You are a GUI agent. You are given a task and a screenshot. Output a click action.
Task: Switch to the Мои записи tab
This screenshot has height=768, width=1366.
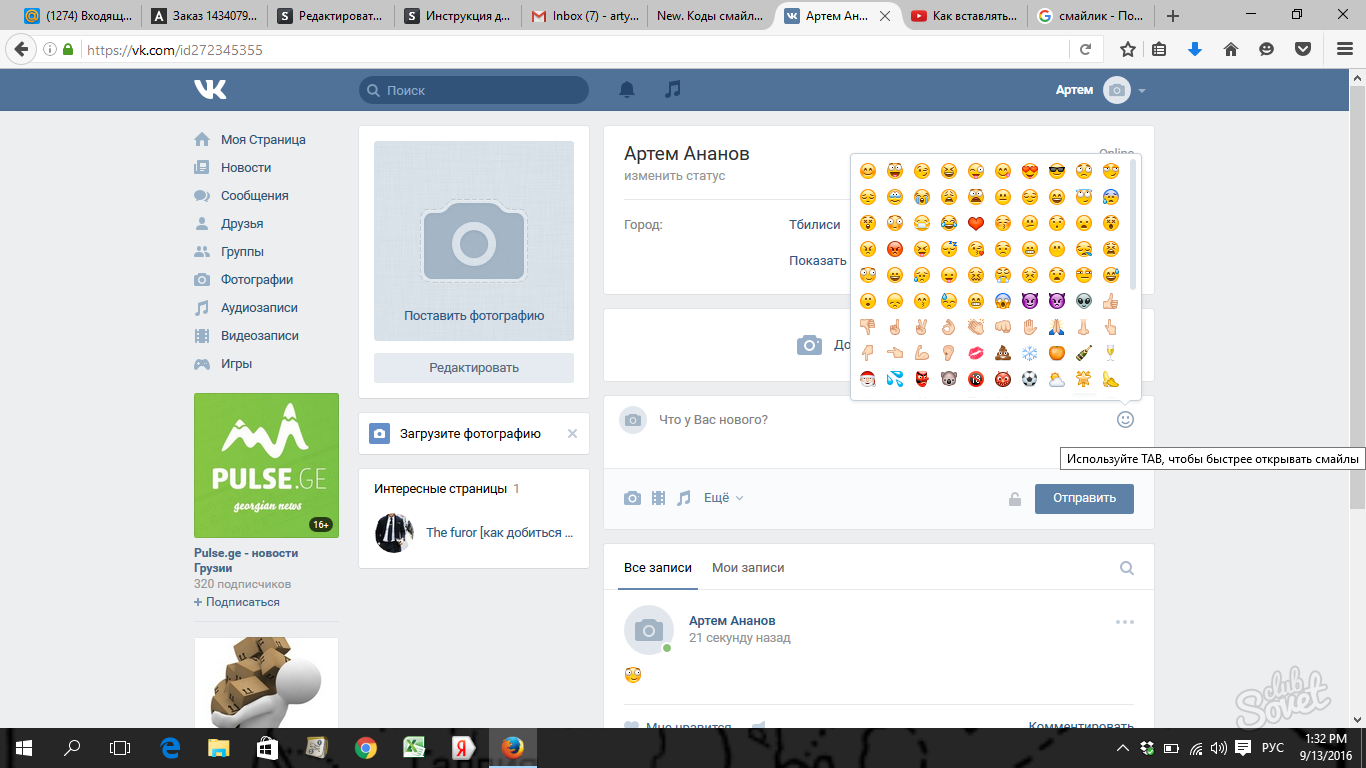pyautogui.click(x=748, y=568)
